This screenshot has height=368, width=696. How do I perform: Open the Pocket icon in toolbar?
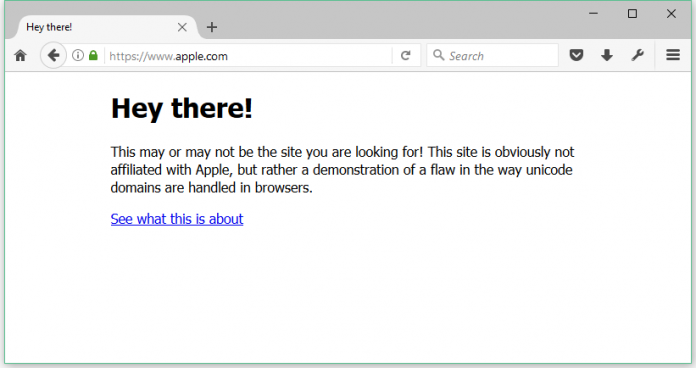click(576, 55)
